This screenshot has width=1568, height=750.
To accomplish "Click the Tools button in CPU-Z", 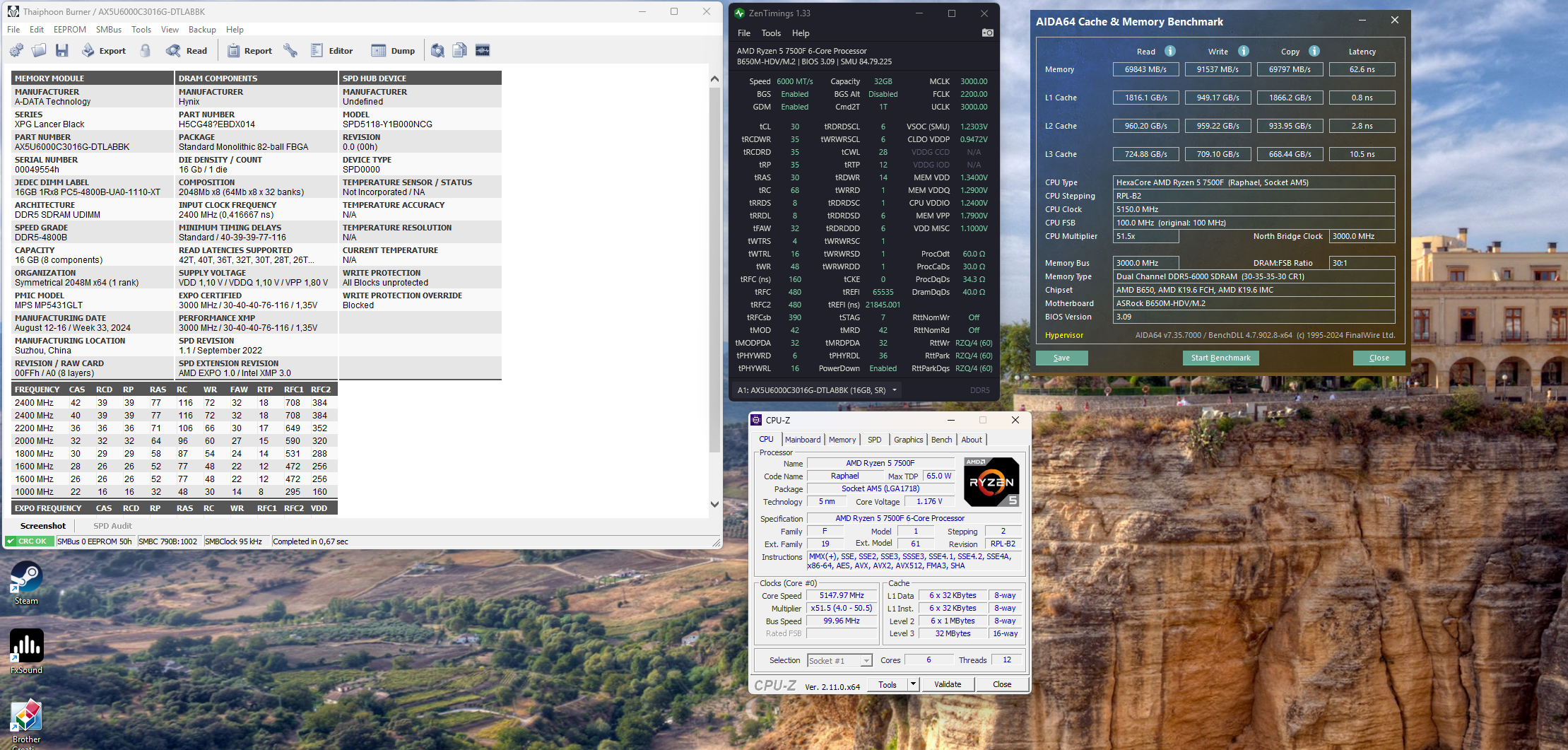I will point(888,684).
